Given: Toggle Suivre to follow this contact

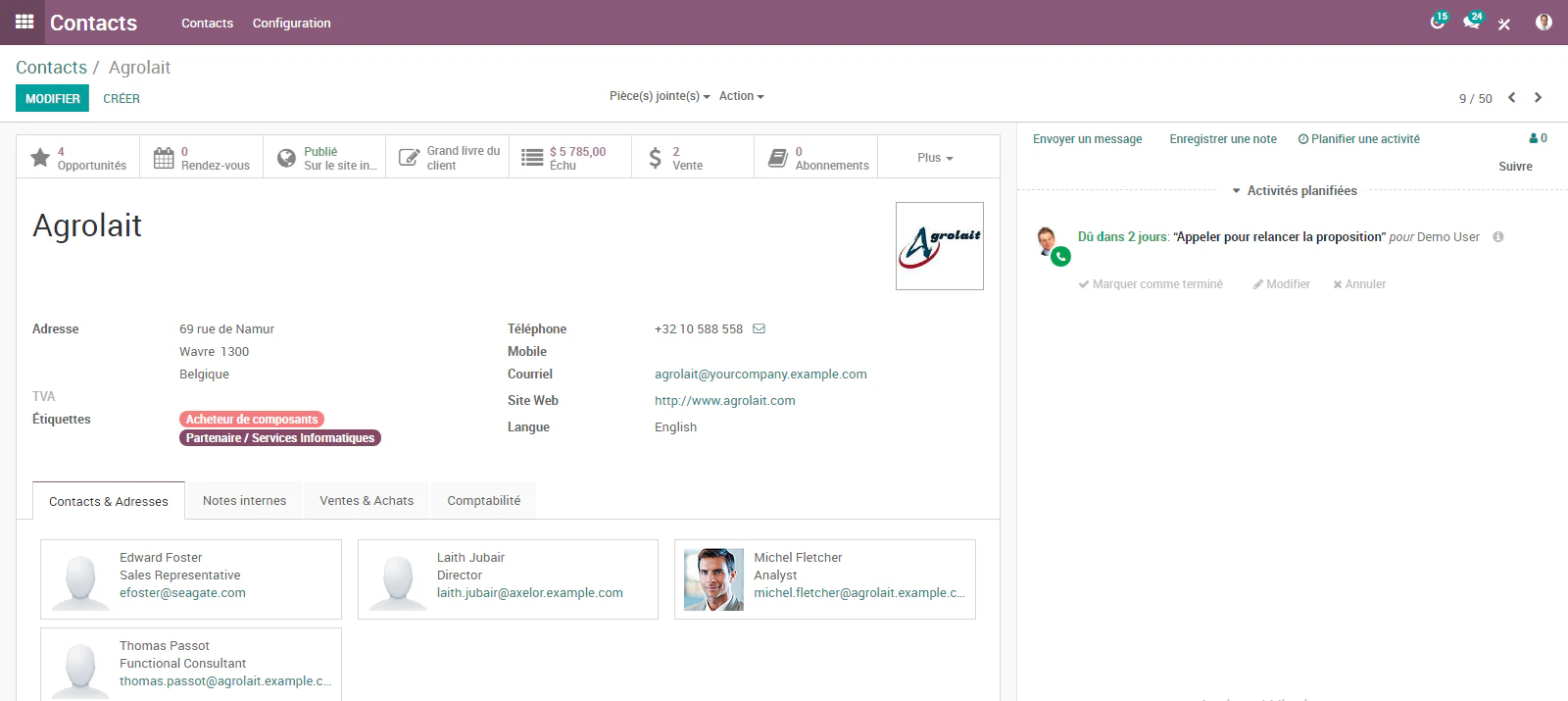Looking at the screenshot, I should 1515,167.
